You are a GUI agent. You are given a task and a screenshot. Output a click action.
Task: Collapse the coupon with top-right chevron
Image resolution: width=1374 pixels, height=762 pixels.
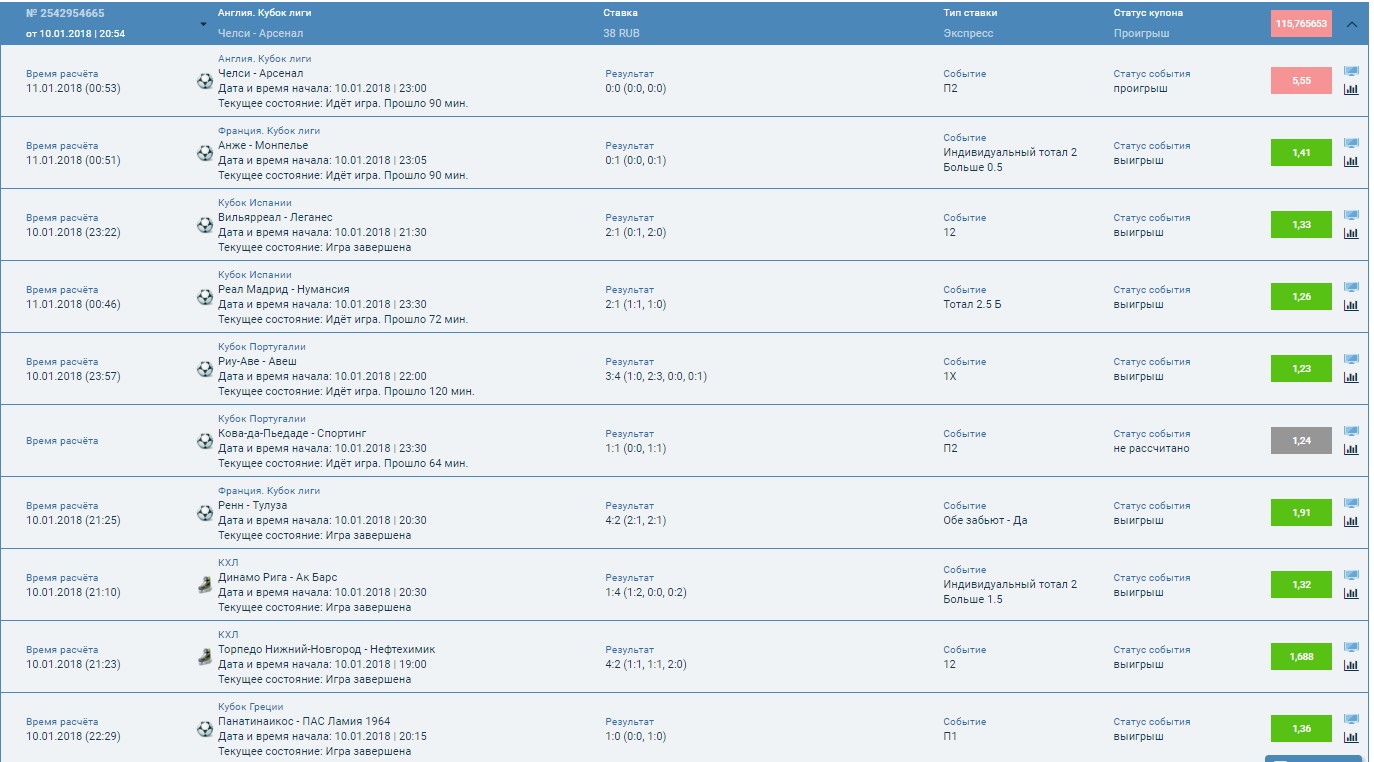pos(1352,24)
